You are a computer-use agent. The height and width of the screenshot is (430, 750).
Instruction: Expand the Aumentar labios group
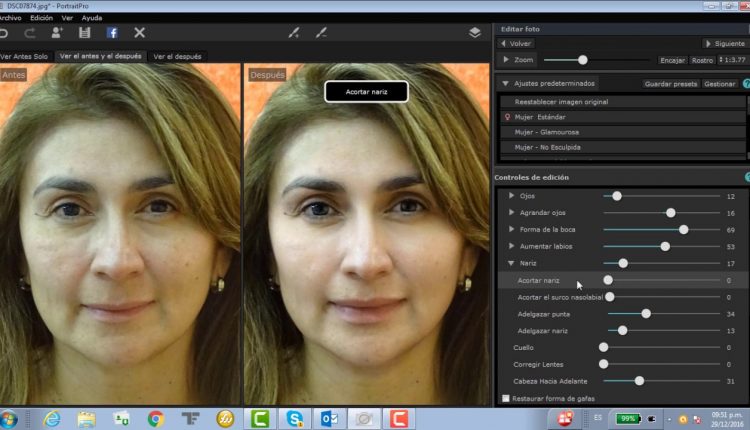click(511, 246)
